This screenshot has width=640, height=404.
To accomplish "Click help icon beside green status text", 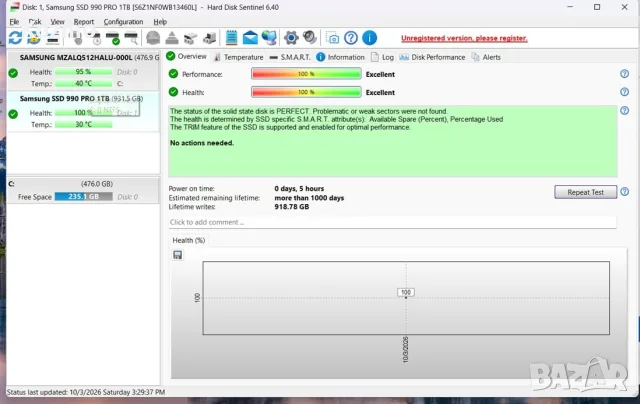I will (624, 111).
